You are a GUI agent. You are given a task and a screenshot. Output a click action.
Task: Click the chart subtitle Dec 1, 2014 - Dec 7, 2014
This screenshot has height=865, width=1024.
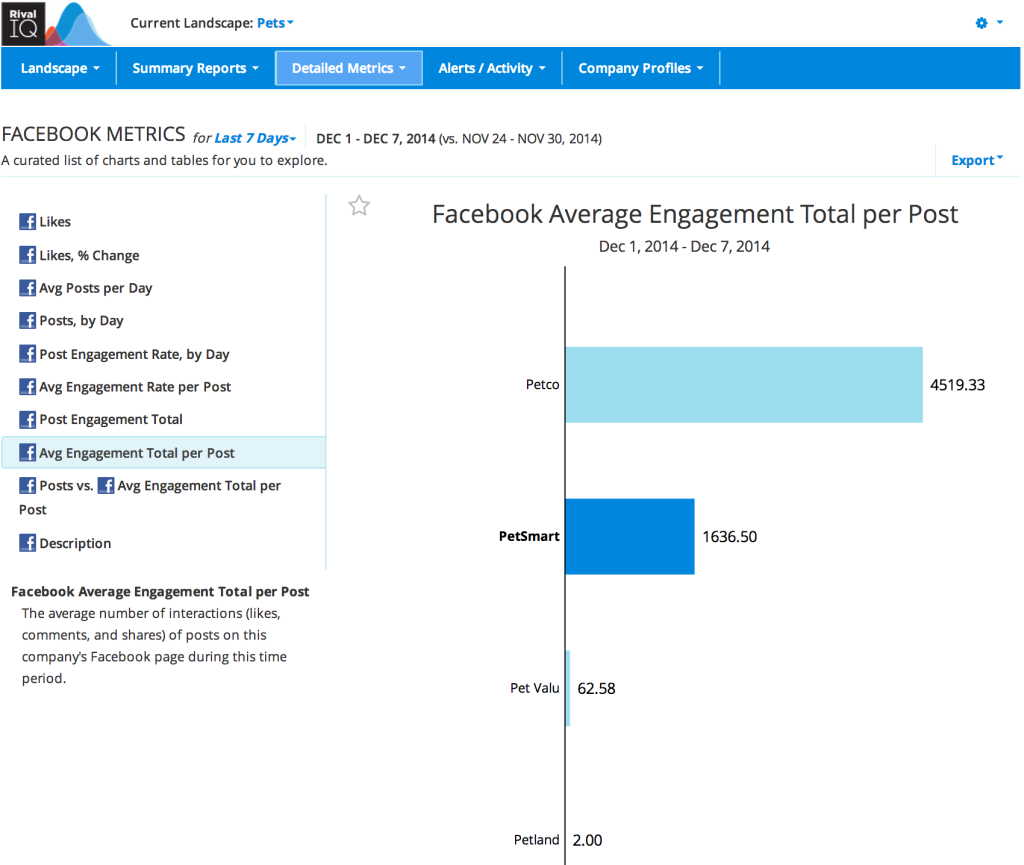[x=684, y=246]
